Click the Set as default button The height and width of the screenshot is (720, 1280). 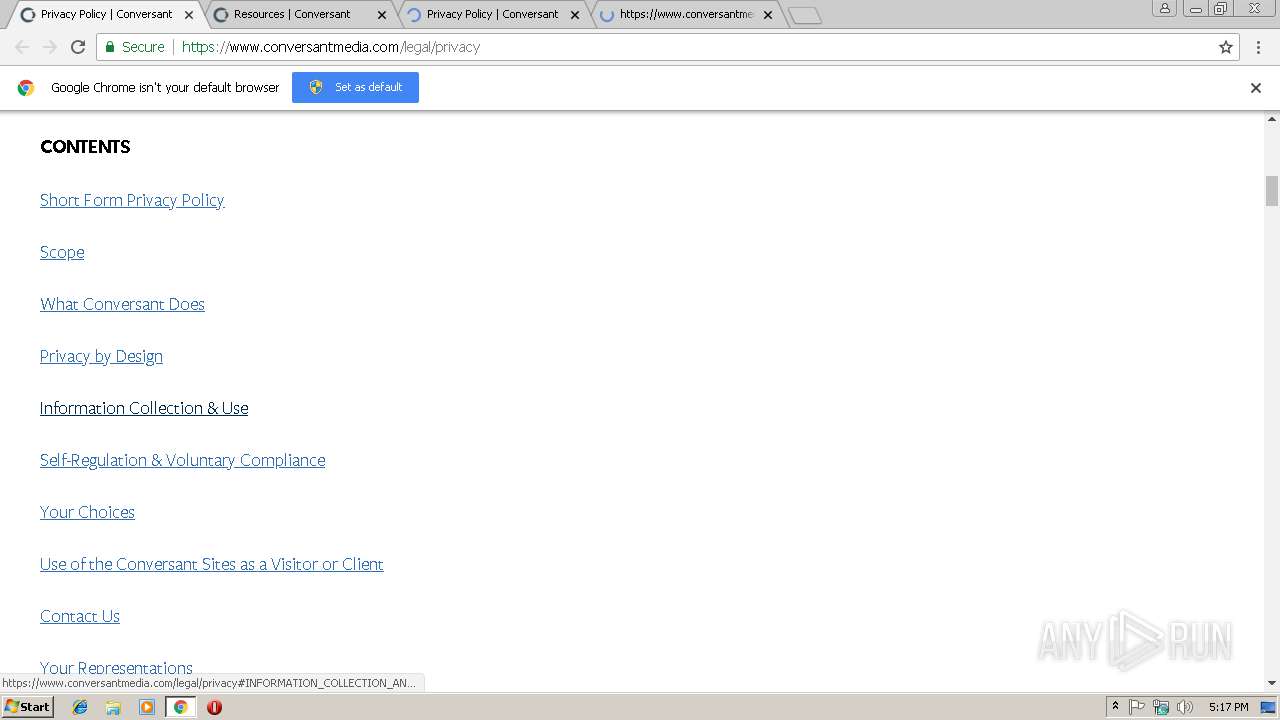click(355, 87)
